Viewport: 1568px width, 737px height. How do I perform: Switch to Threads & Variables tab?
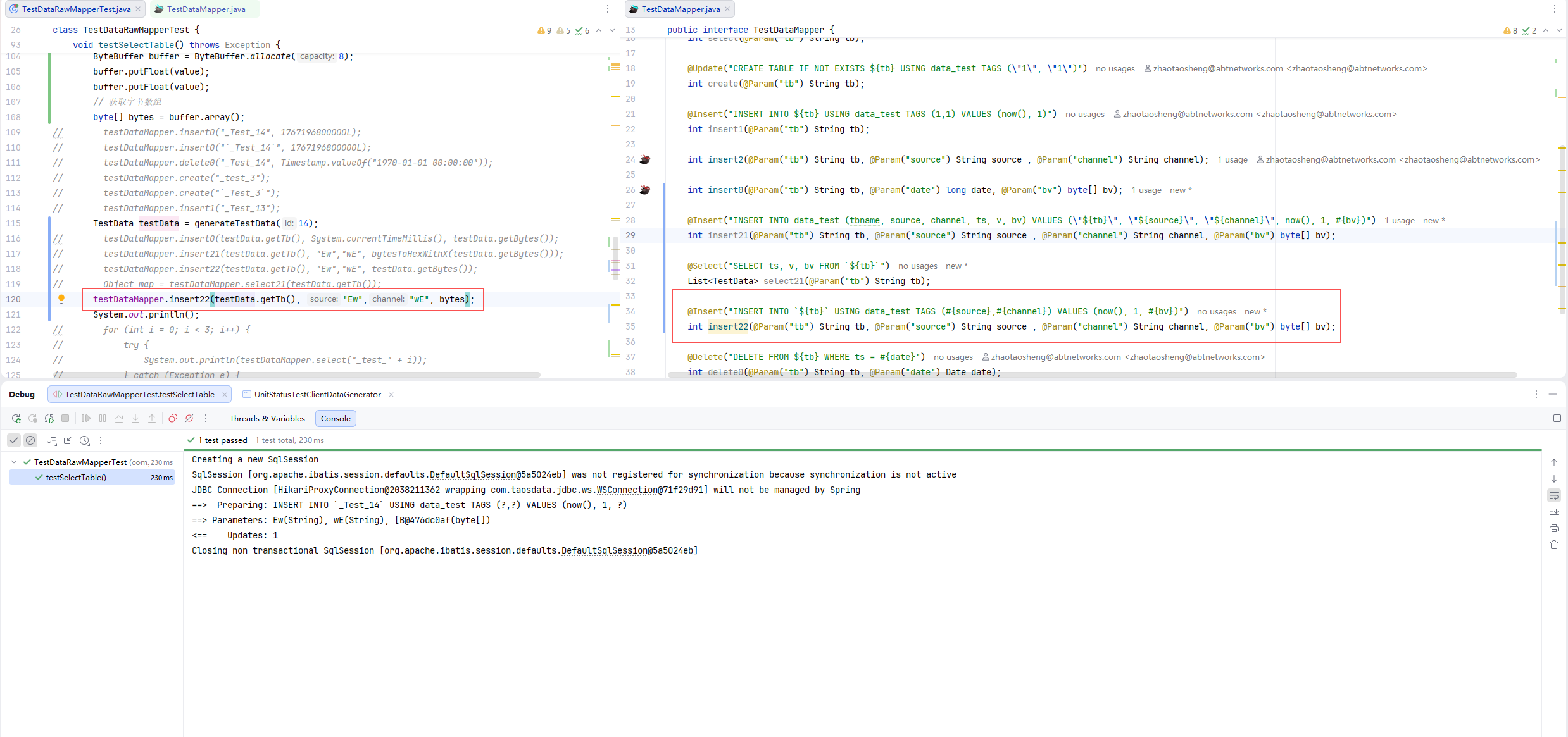coord(267,418)
